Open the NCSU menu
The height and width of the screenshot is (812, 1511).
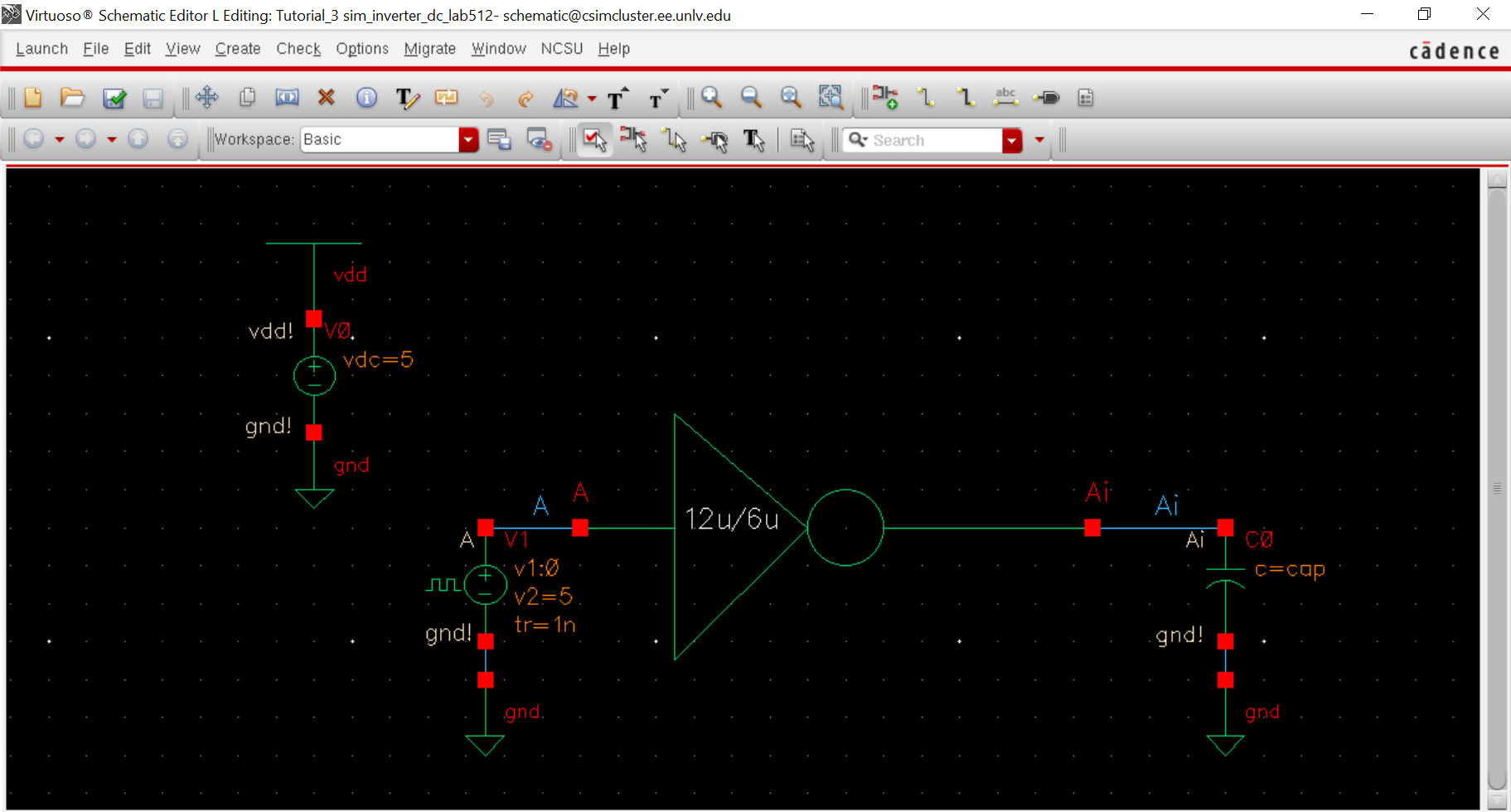point(561,49)
